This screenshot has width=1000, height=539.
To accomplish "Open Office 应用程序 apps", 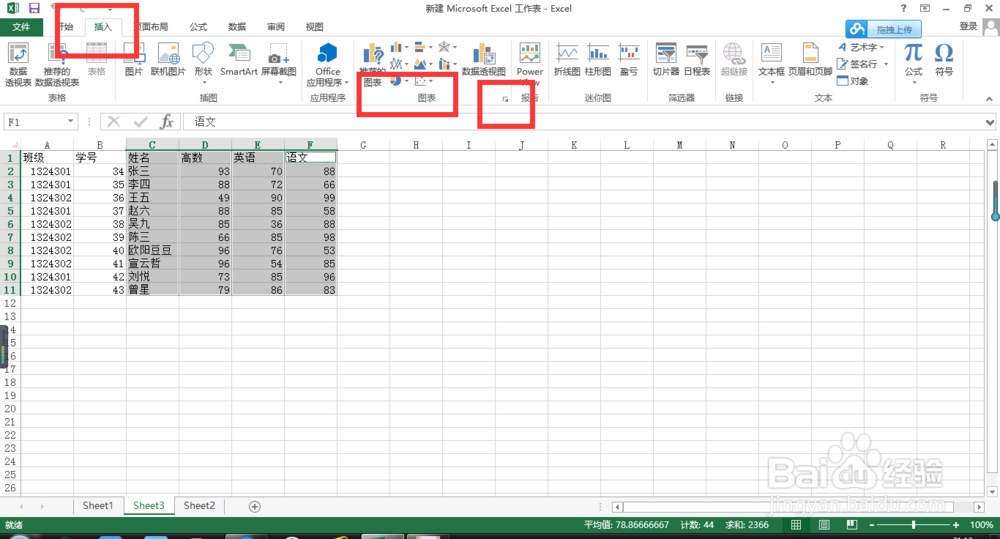I will 328,64.
